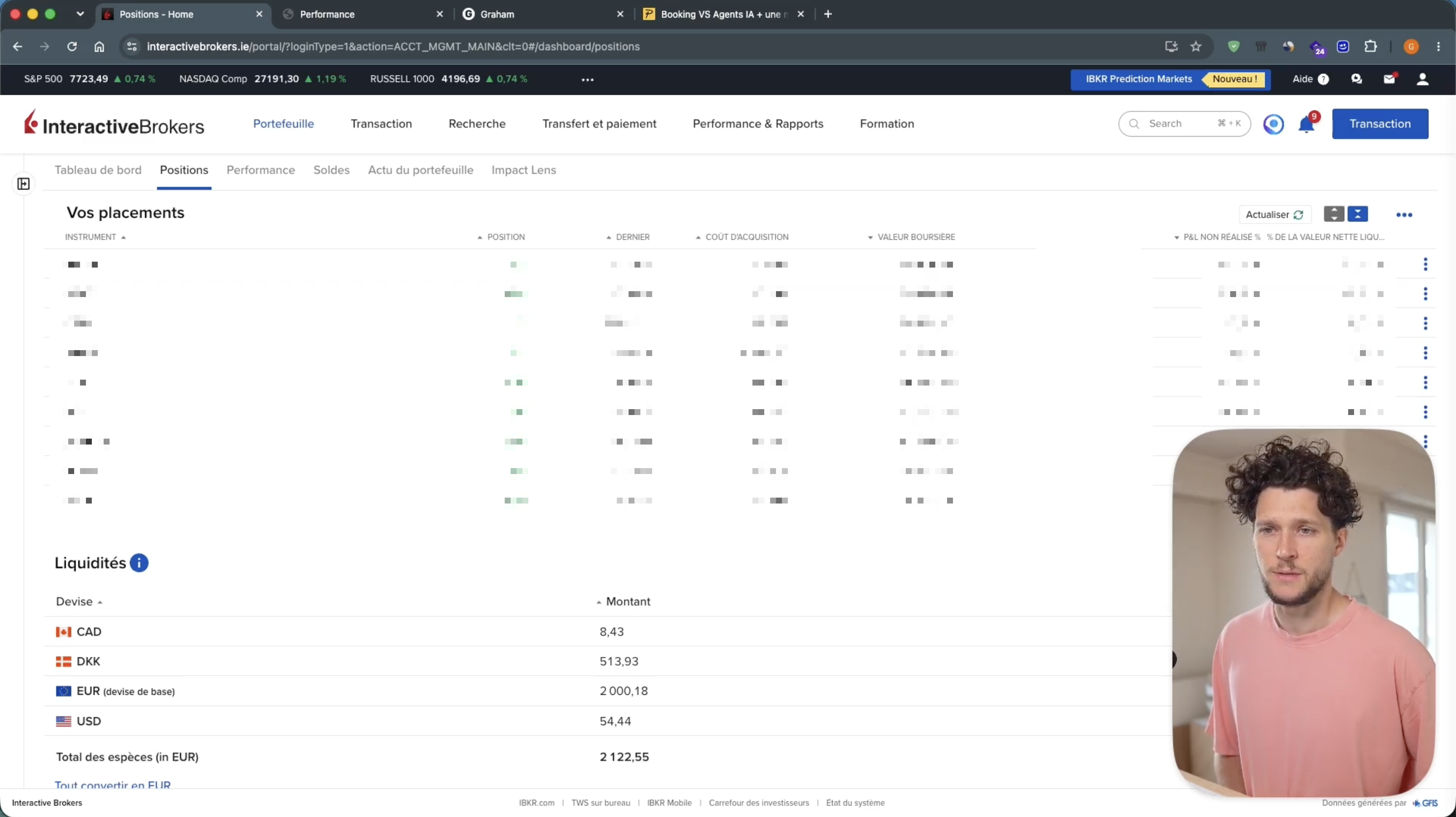Image resolution: width=1456 pixels, height=817 pixels.
Task: Click the blue Transaction button
Action: point(1380,124)
